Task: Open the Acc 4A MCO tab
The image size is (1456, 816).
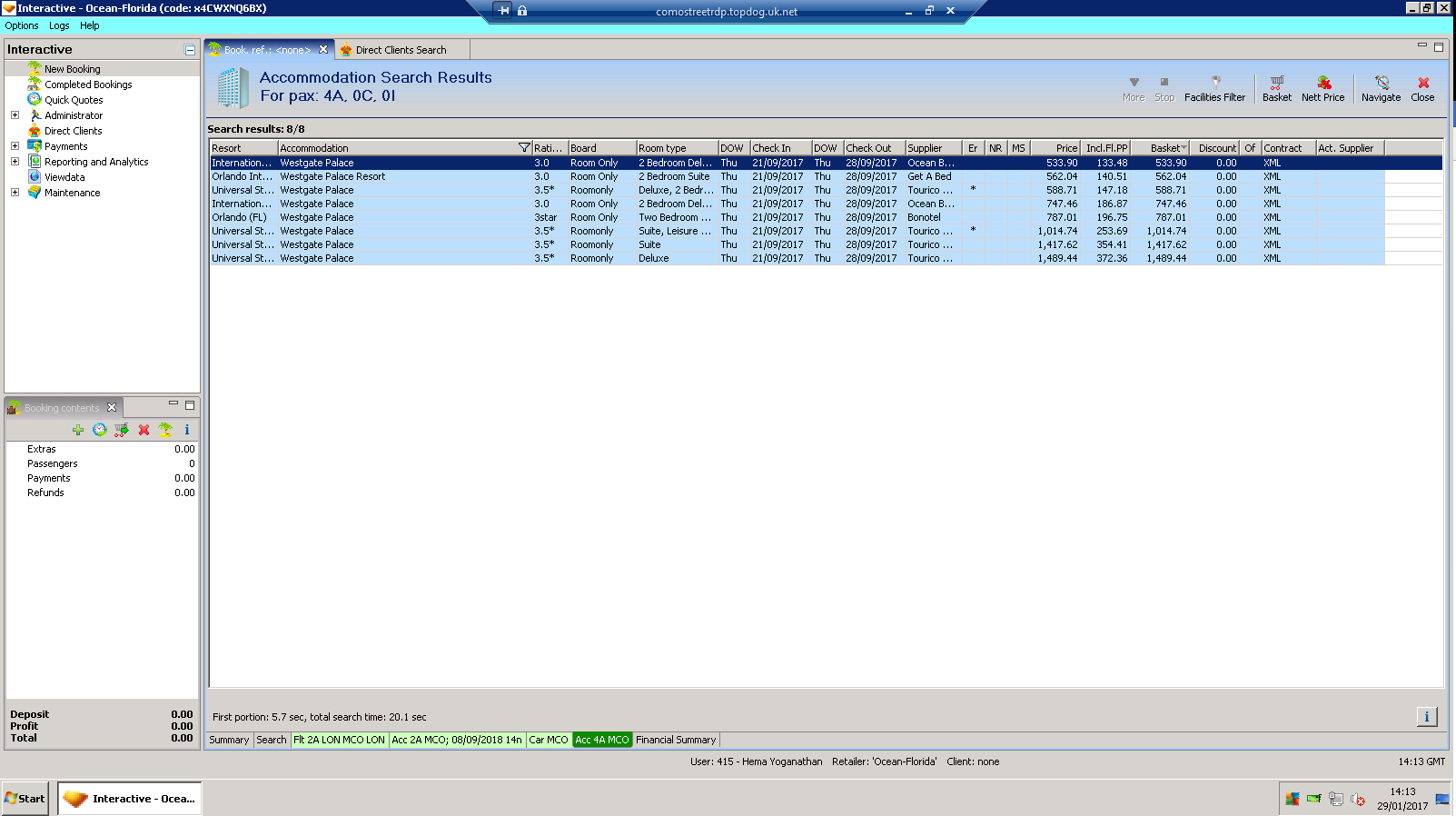Action: pos(602,740)
